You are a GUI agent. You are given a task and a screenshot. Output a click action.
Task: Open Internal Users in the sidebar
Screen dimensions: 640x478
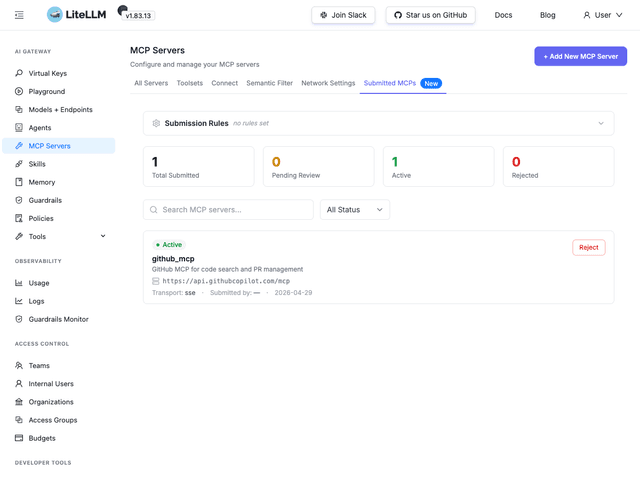(x=59, y=384)
